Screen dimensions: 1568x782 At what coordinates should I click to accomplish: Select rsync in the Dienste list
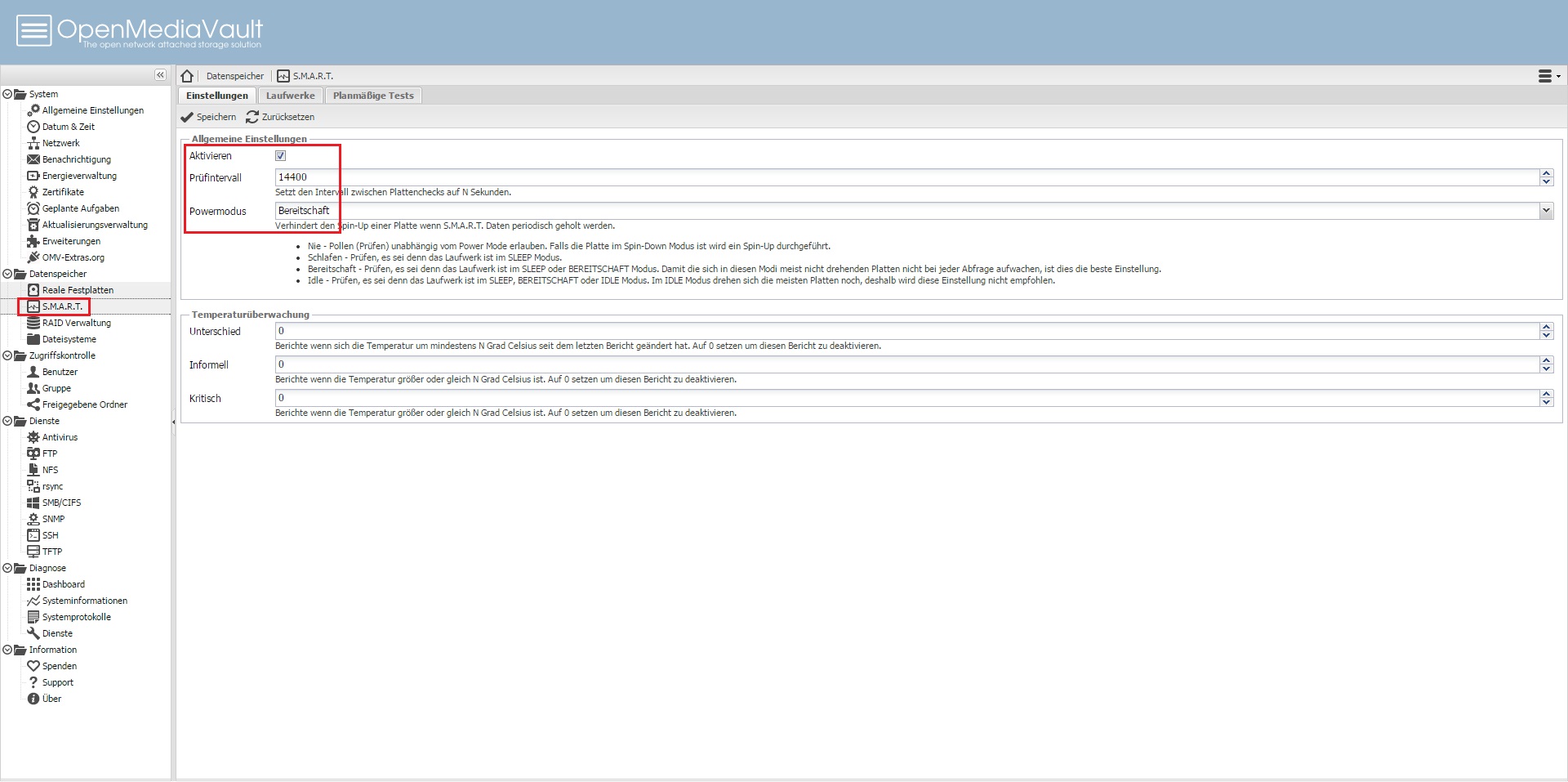(x=53, y=486)
